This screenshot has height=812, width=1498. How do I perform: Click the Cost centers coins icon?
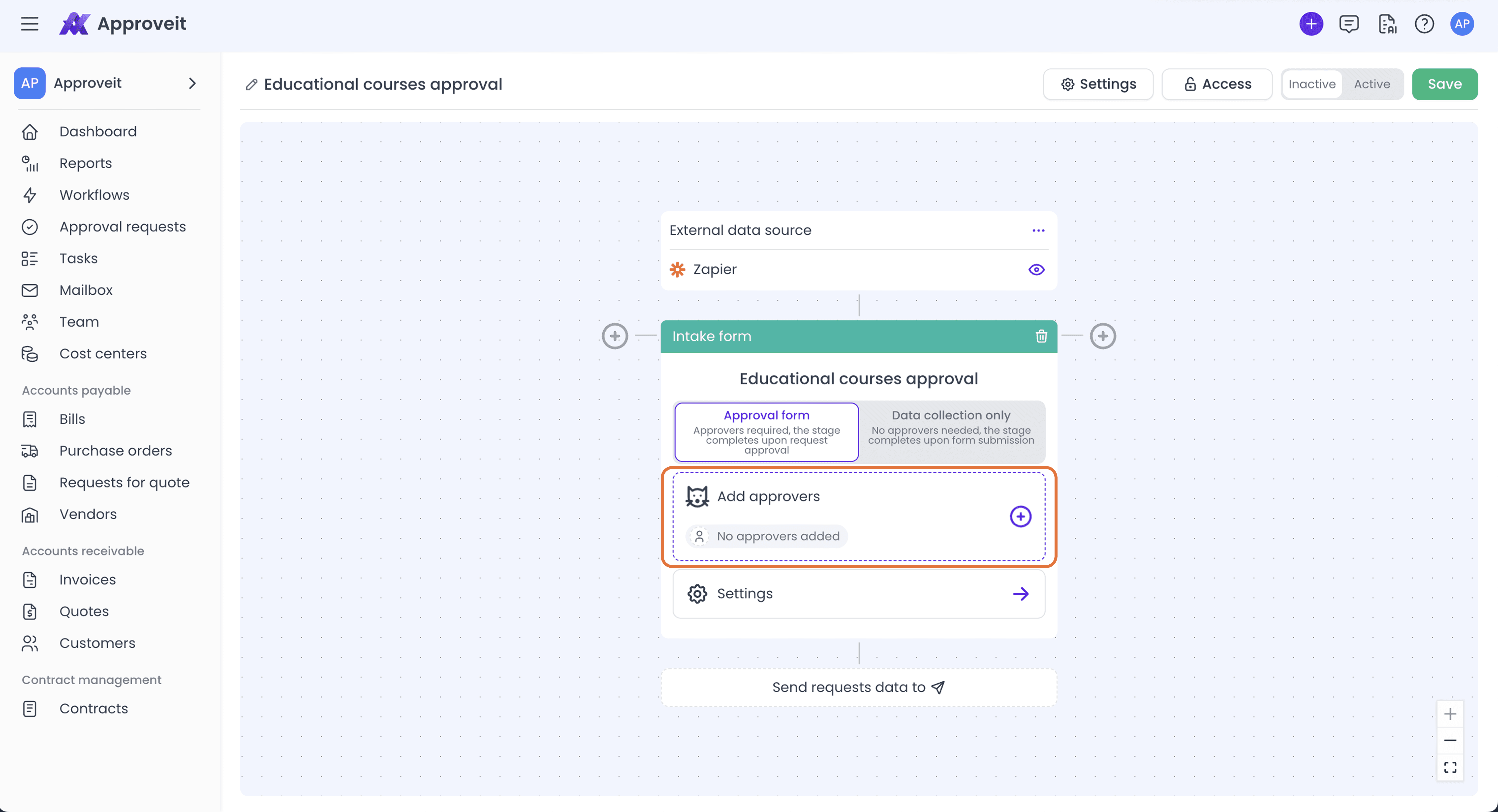(30, 354)
